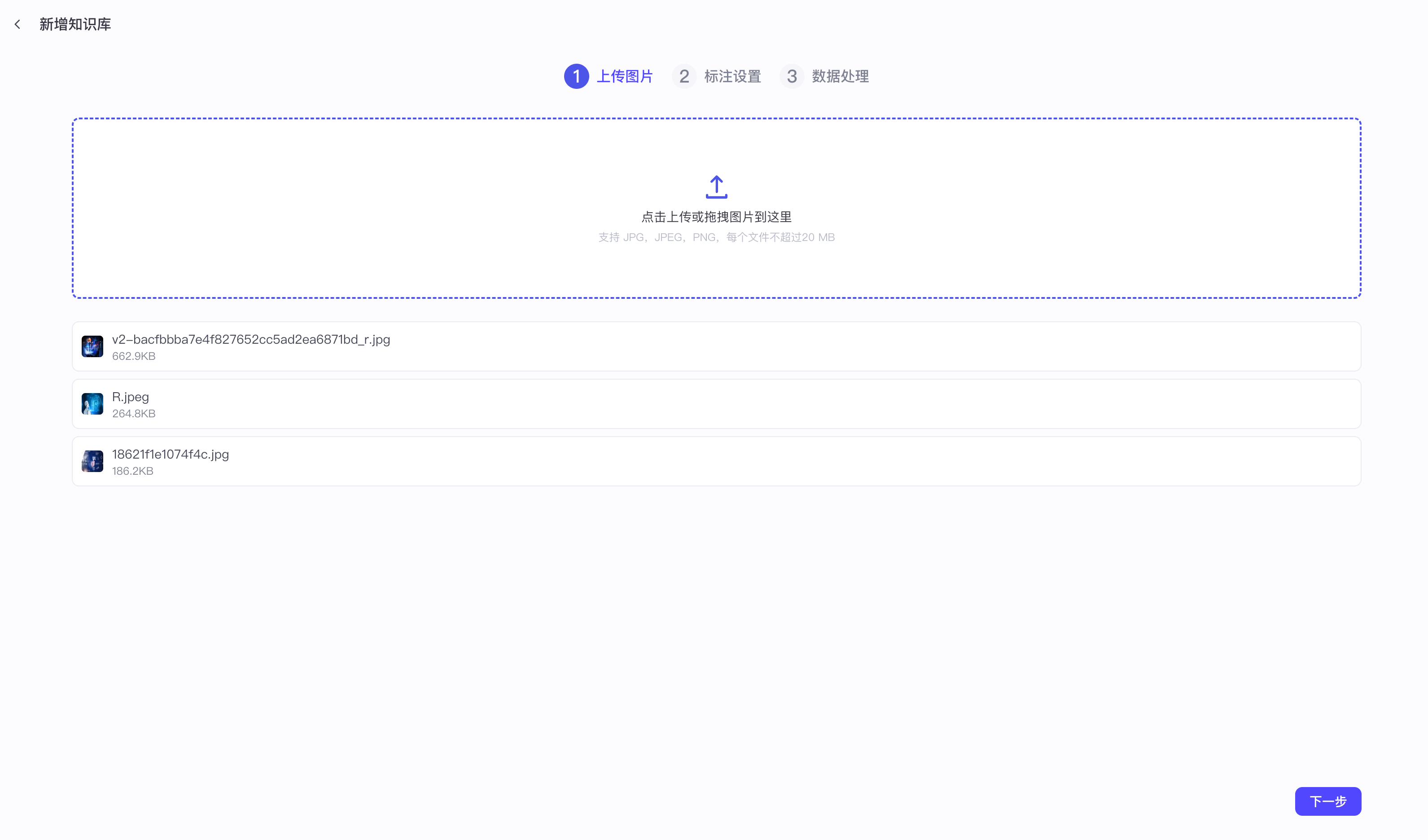
Task: Click step 1 circle icon
Action: coord(576,76)
